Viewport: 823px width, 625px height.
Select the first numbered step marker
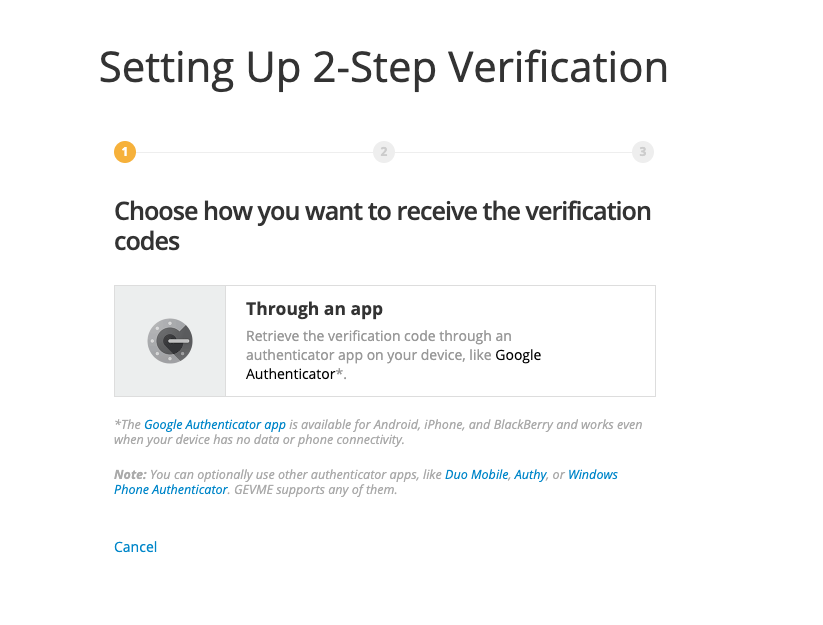tap(125, 152)
